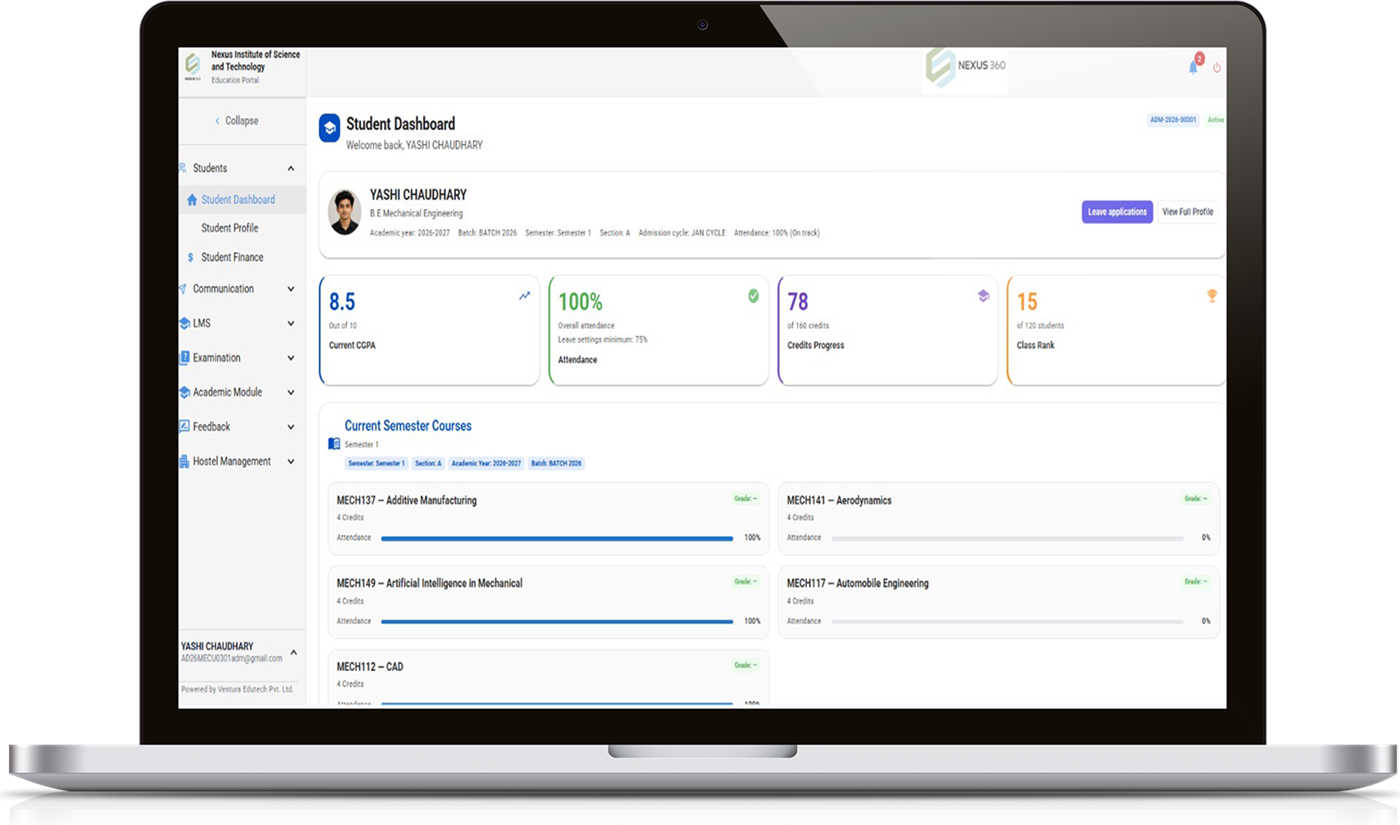Screen dimensions: 1400x825
Task: Click the Academic Year: 2026-2027 tag
Action: tap(486, 464)
